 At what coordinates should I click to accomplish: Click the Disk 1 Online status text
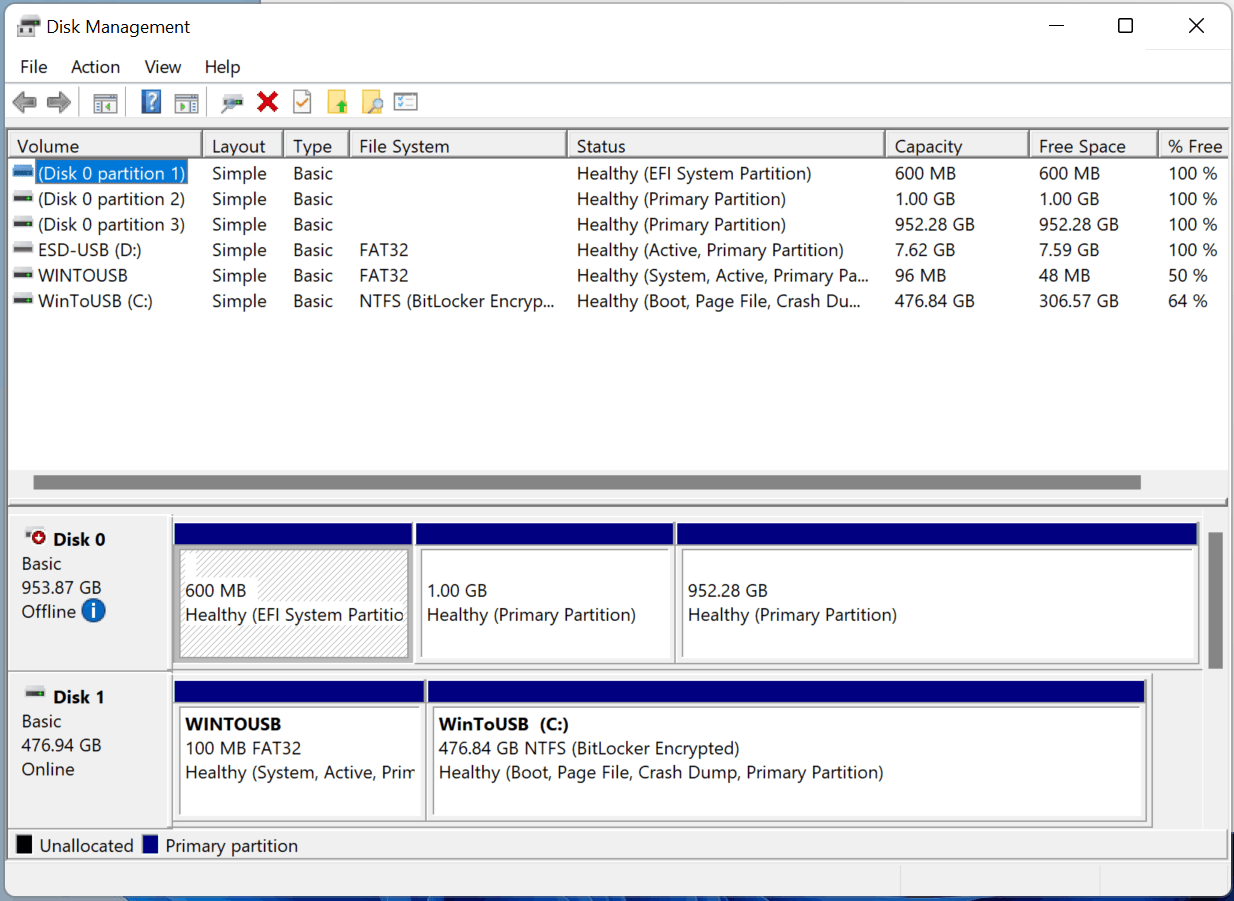coord(48,769)
